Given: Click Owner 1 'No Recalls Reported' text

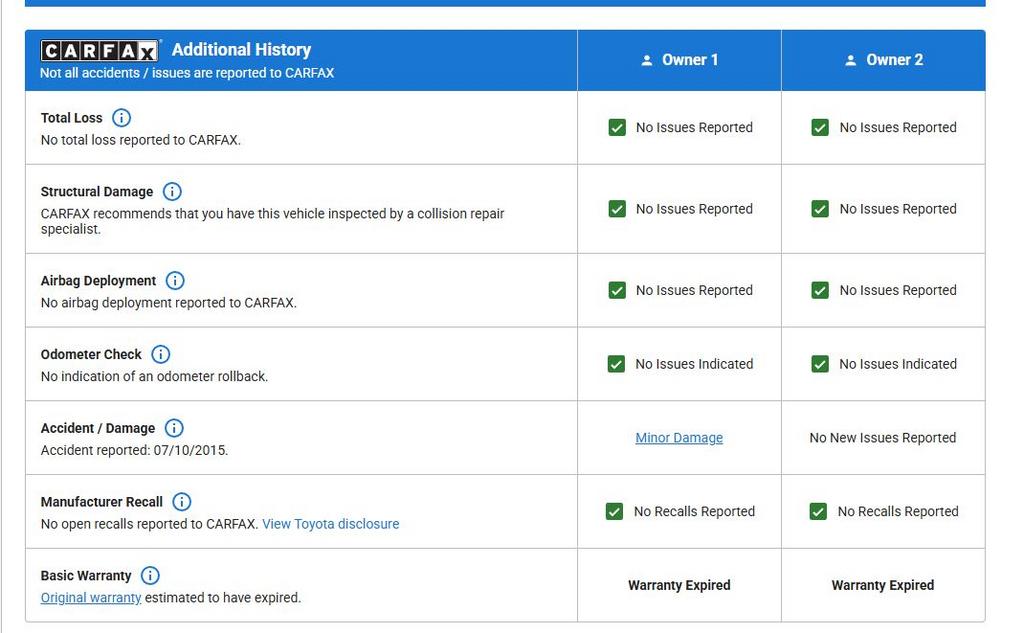Looking at the screenshot, I should (694, 511).
